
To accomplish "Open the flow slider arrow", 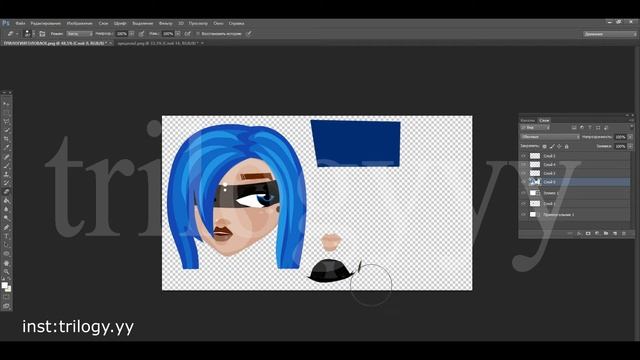I will click(x=178, y=34).
